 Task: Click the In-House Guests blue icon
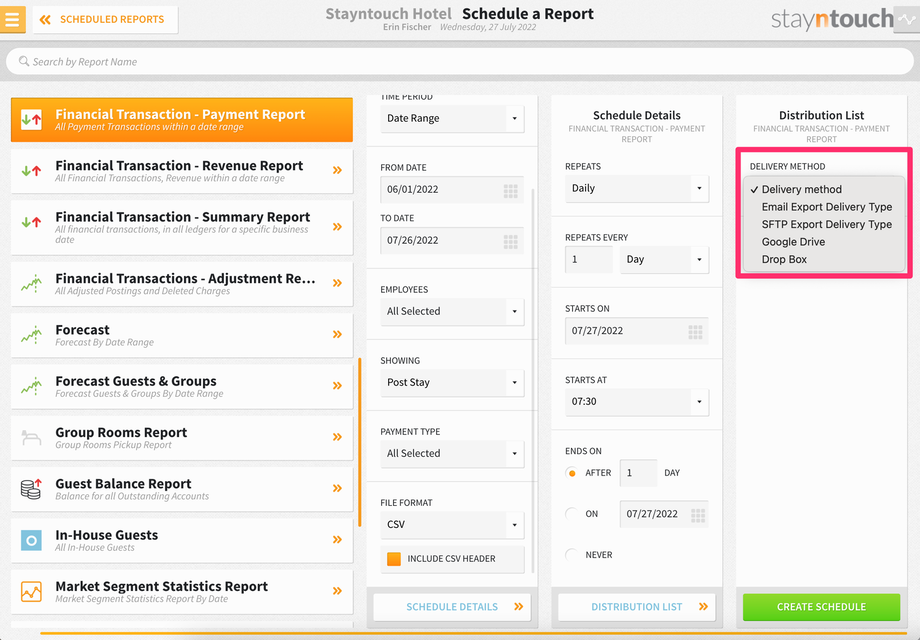(31, 540)
